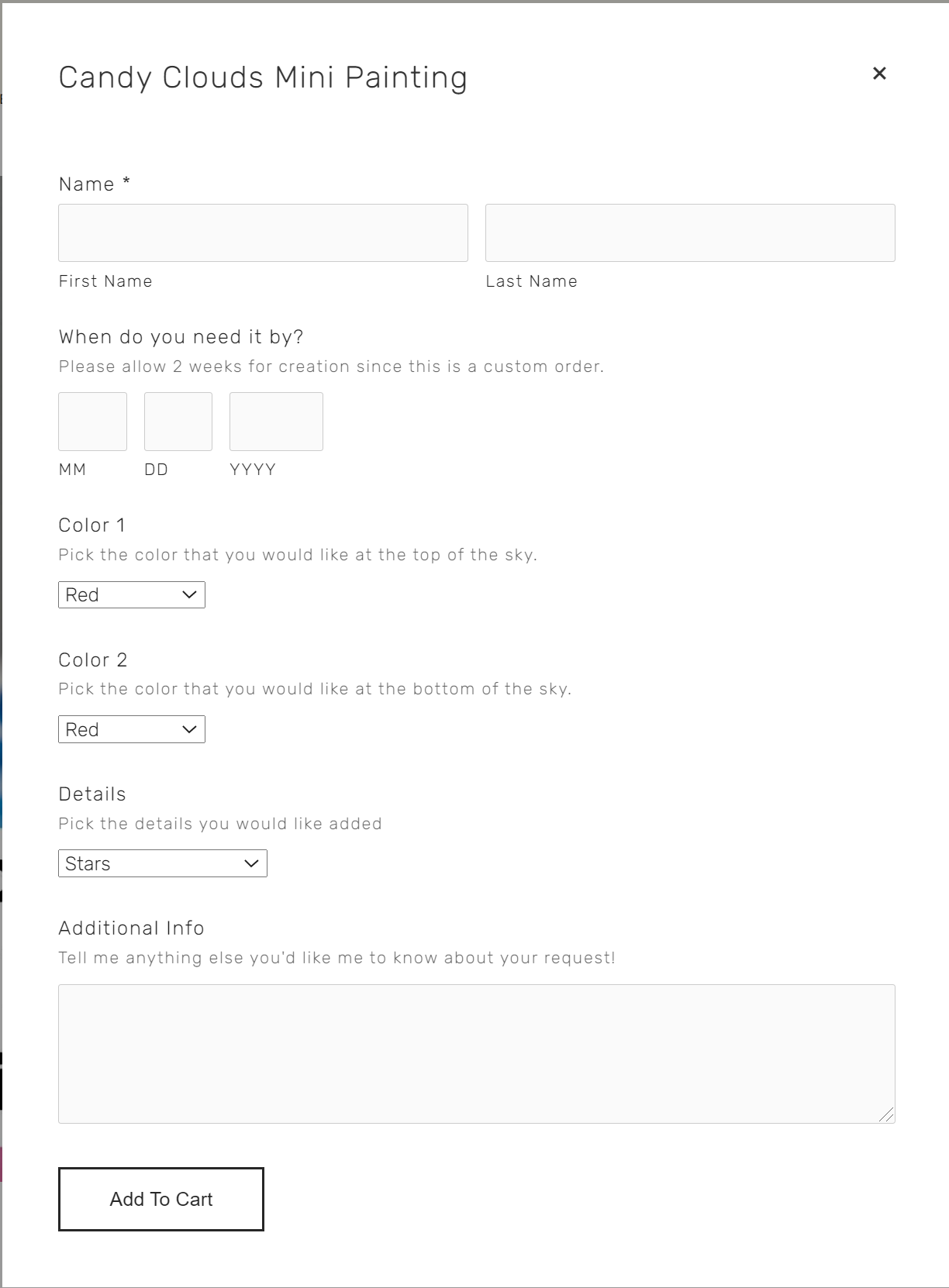The width and height of the screenshot is (949, 1288).
Task: Click the MM month input box
Action: tap(92, 422)
